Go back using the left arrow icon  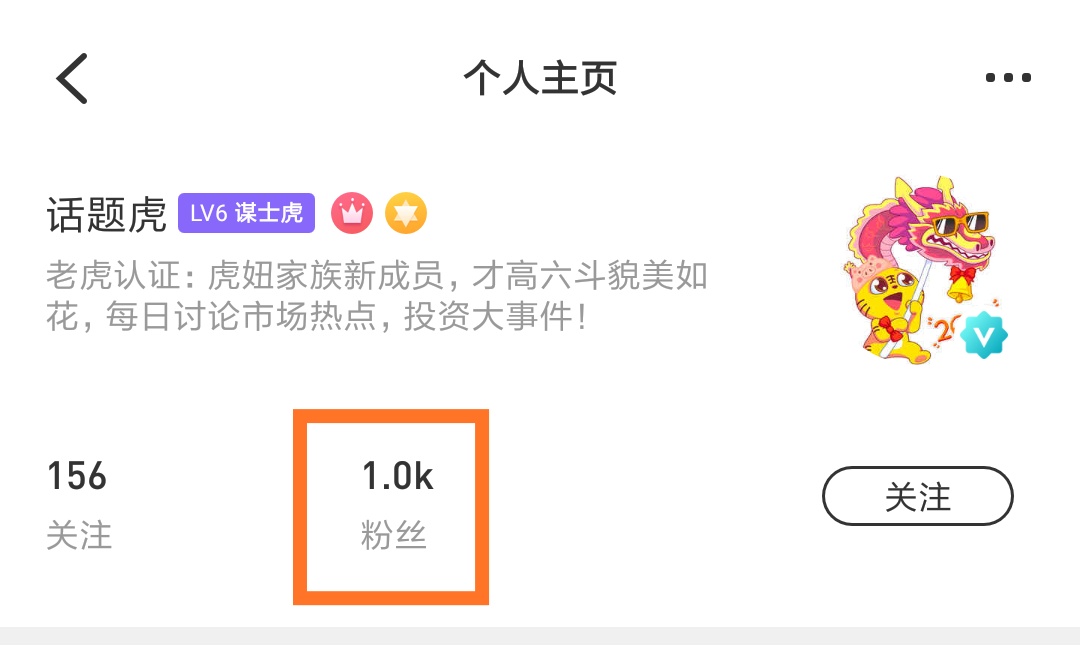[x=72, y=79]
